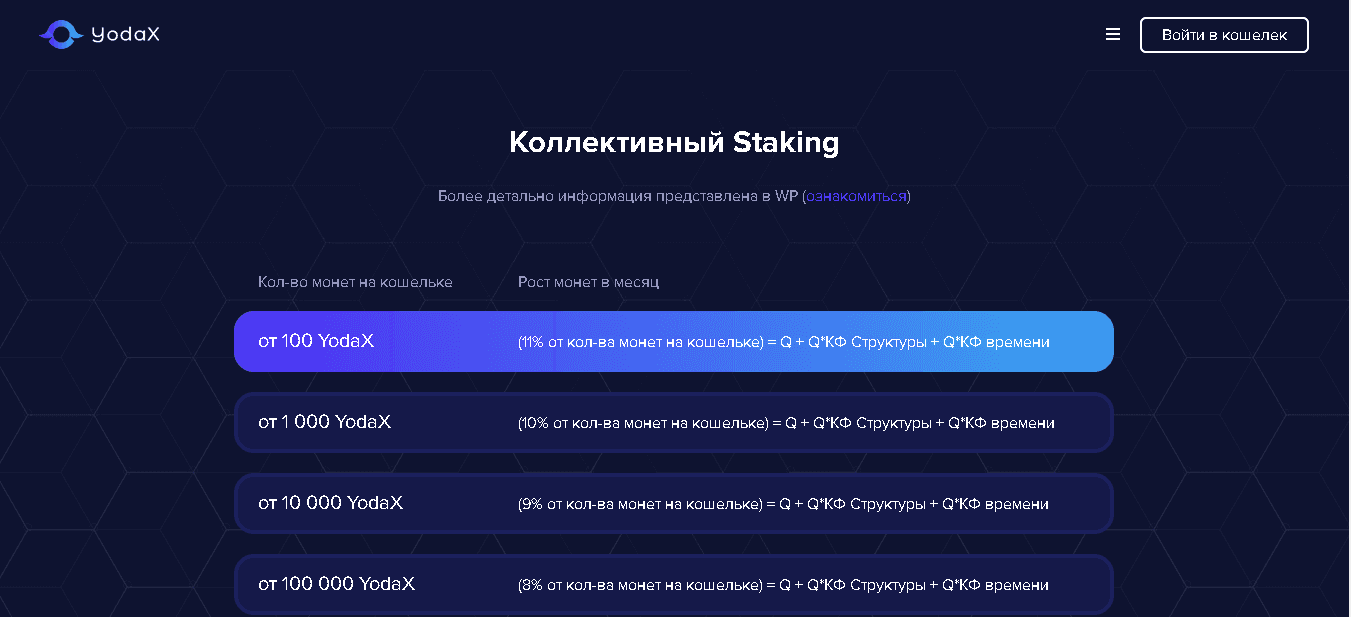Click the 10% growth formula text
This screenshot has height=617, width=1351.
pos(785,423)
